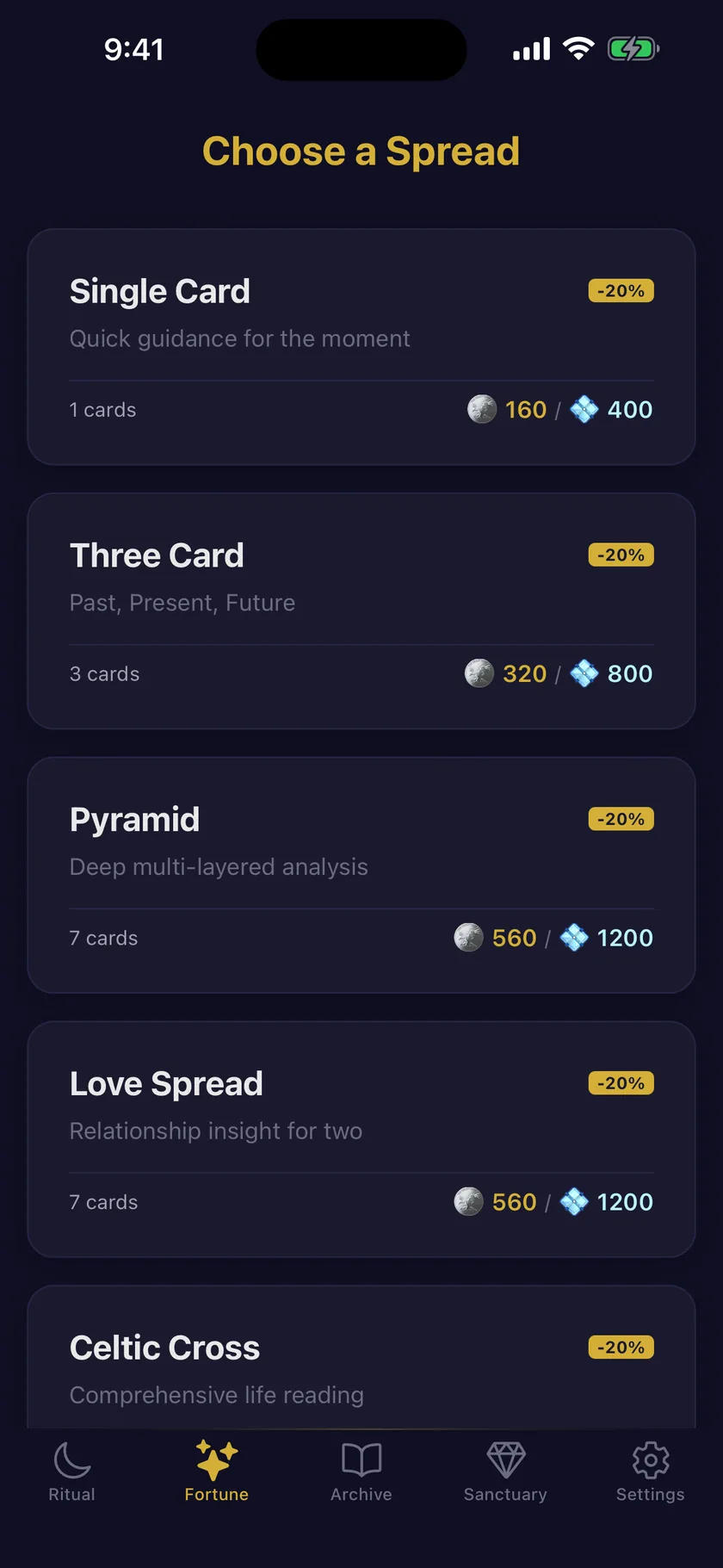Tap the blue gem icon on Love Spread
Viewport: 723px width, 1568px height.
click(x=574, y=1202)
